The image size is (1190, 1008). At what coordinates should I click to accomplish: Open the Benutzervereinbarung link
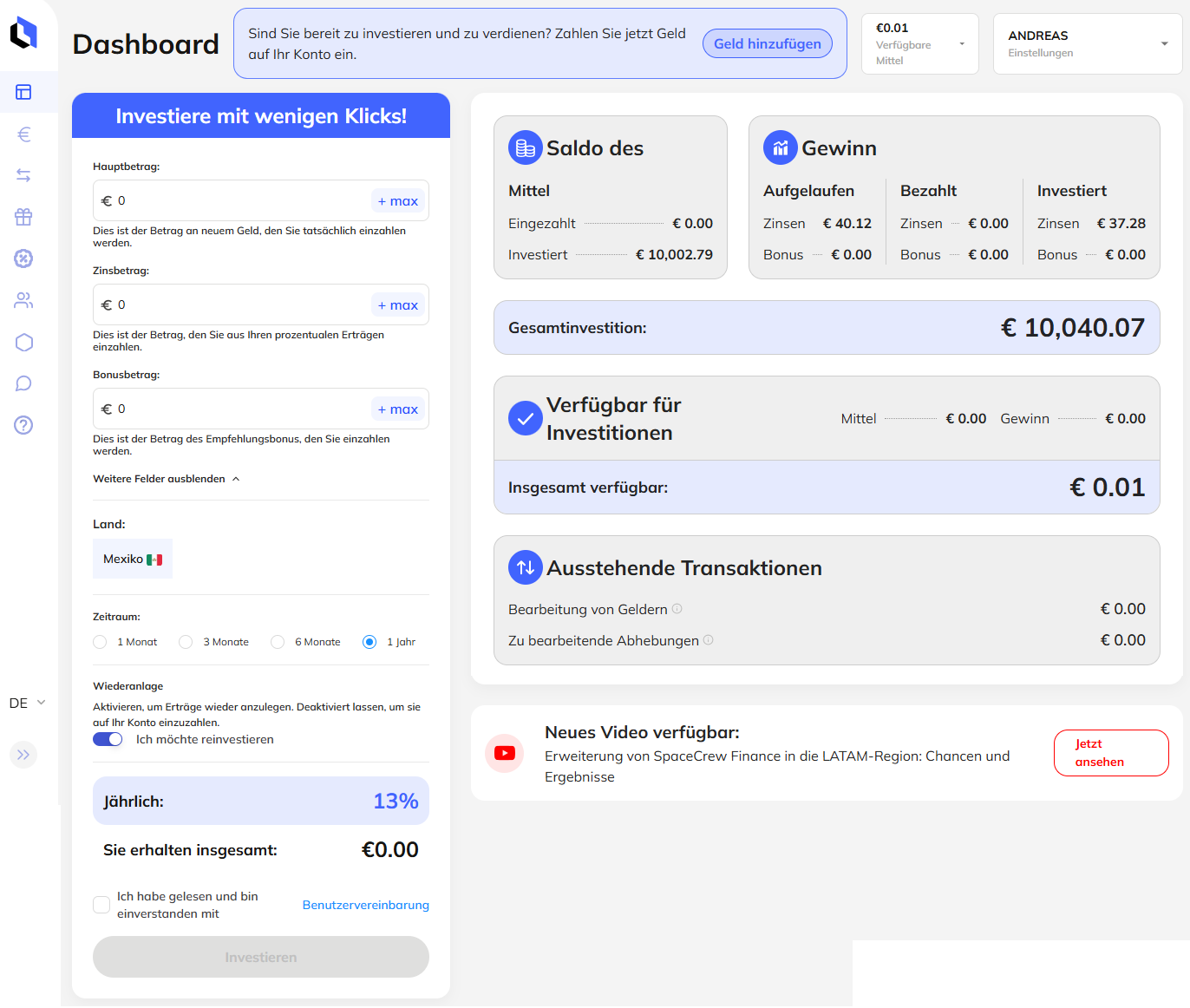pyautogui.click(x=365, y=905)
